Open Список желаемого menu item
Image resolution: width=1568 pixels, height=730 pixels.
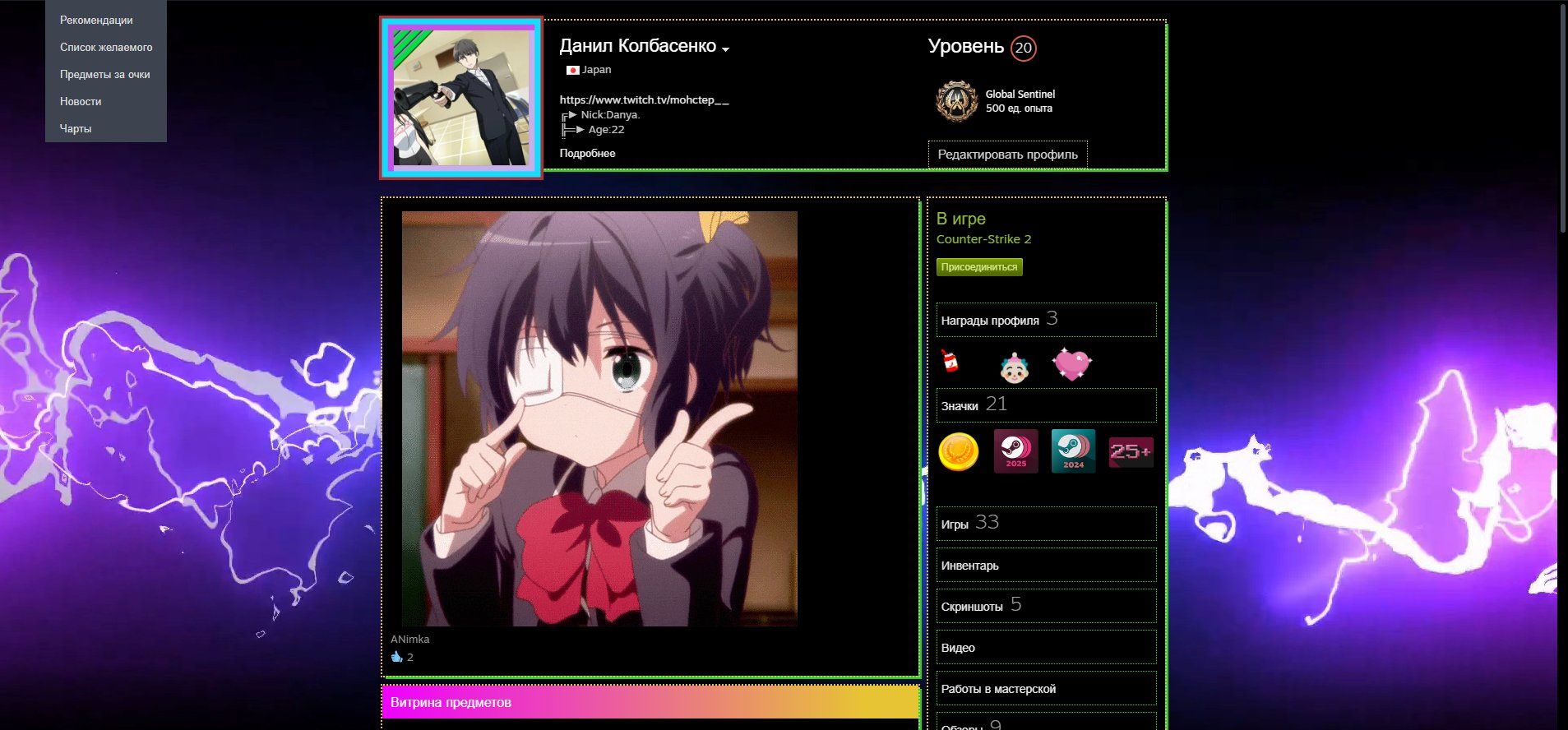click(106, 47)
